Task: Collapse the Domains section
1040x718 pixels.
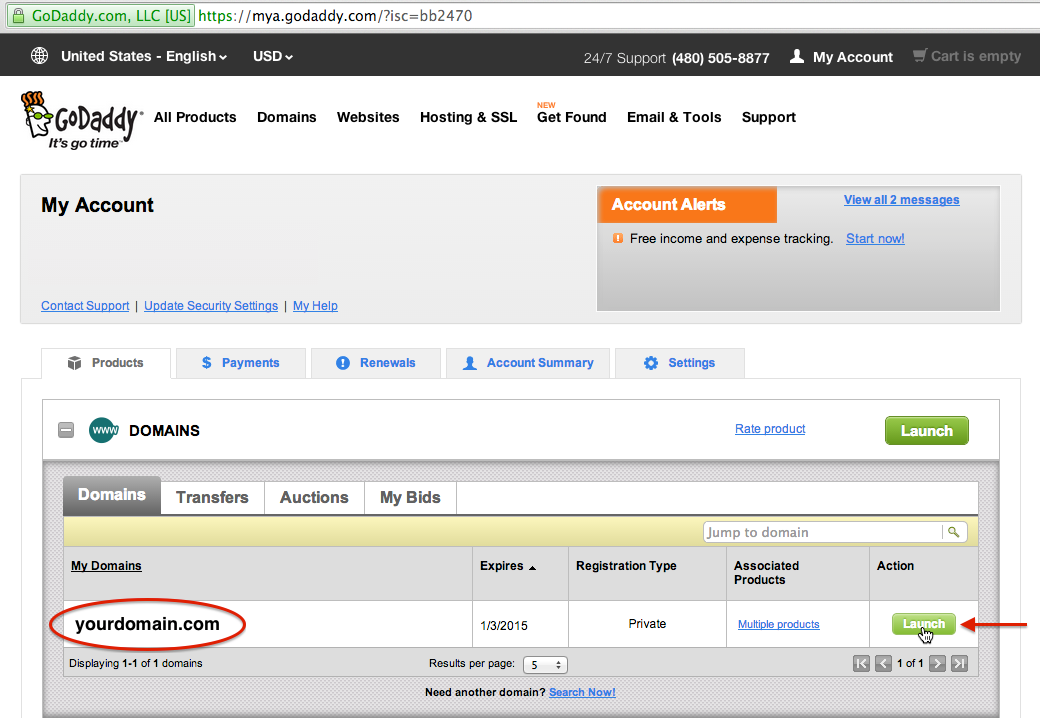Action: (x=66, y=430)
